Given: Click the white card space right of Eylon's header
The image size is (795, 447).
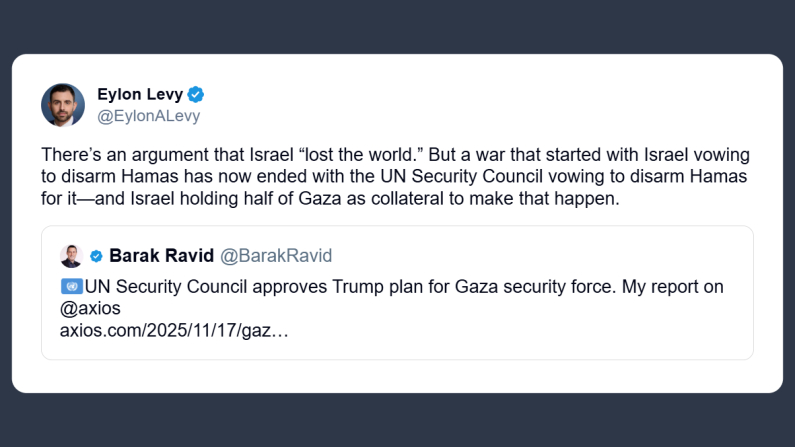Looking at the screenshot, I should [x=500, y=105].
